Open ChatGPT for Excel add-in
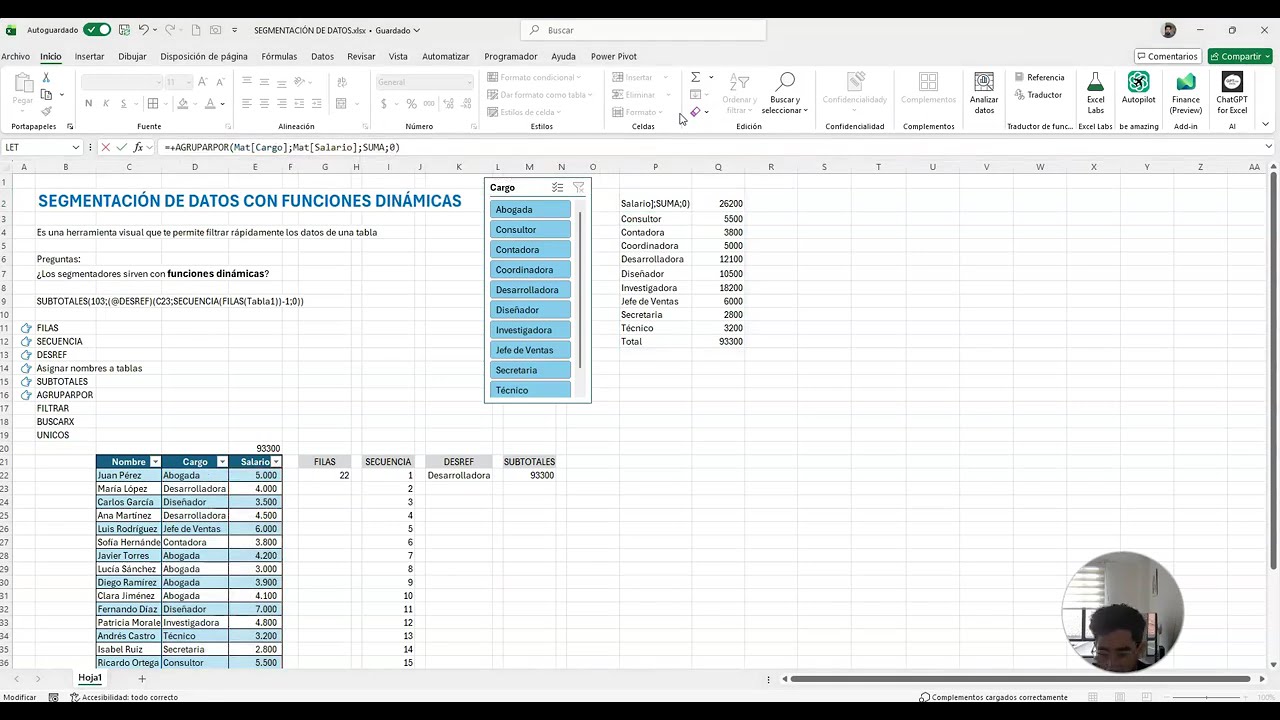The height and width of the screenshot is (720, 1280). pos(1232,92)
